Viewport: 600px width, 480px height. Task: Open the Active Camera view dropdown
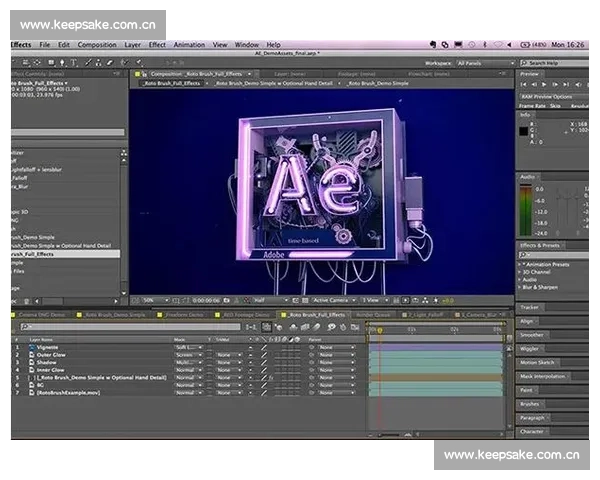[332, 300]
